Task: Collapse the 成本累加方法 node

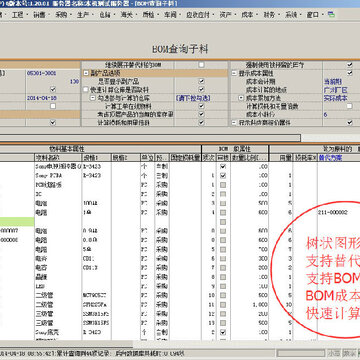Action: click(x=241, y=98)
